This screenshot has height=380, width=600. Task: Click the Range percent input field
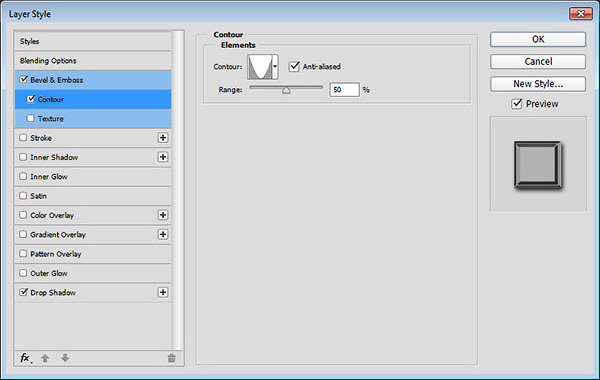pyautogui.click(x=344, y=90)
